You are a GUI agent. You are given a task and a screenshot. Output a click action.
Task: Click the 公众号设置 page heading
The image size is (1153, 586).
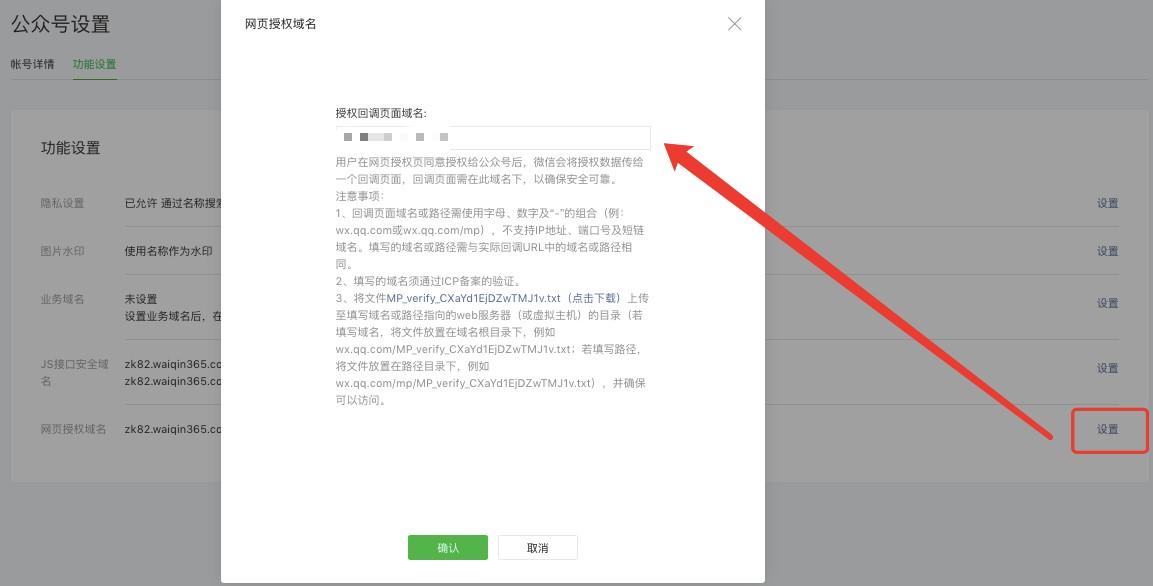click(60, 24)
